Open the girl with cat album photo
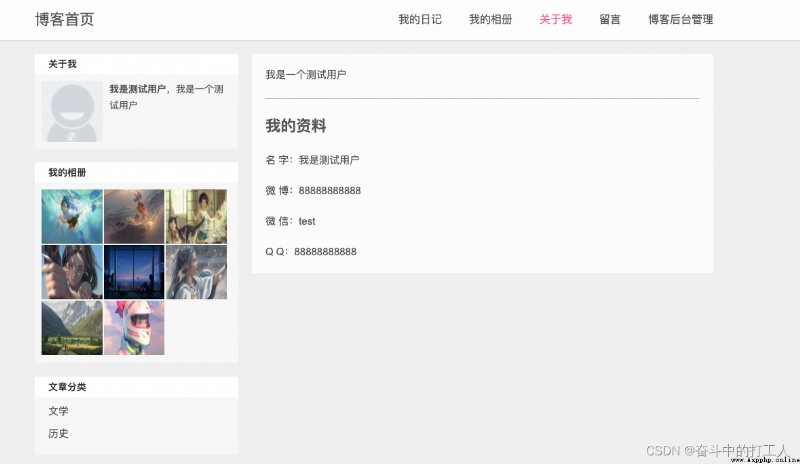This screenshot has height=464, width=800. pyautogui.click(x=196, y=216)
